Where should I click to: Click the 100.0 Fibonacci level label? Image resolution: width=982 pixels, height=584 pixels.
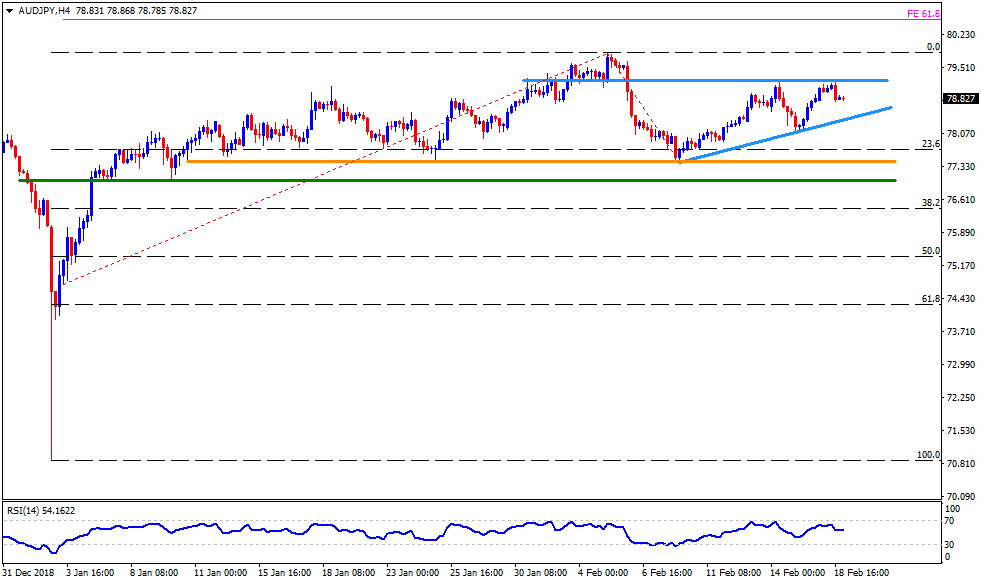tap(928, 454)
